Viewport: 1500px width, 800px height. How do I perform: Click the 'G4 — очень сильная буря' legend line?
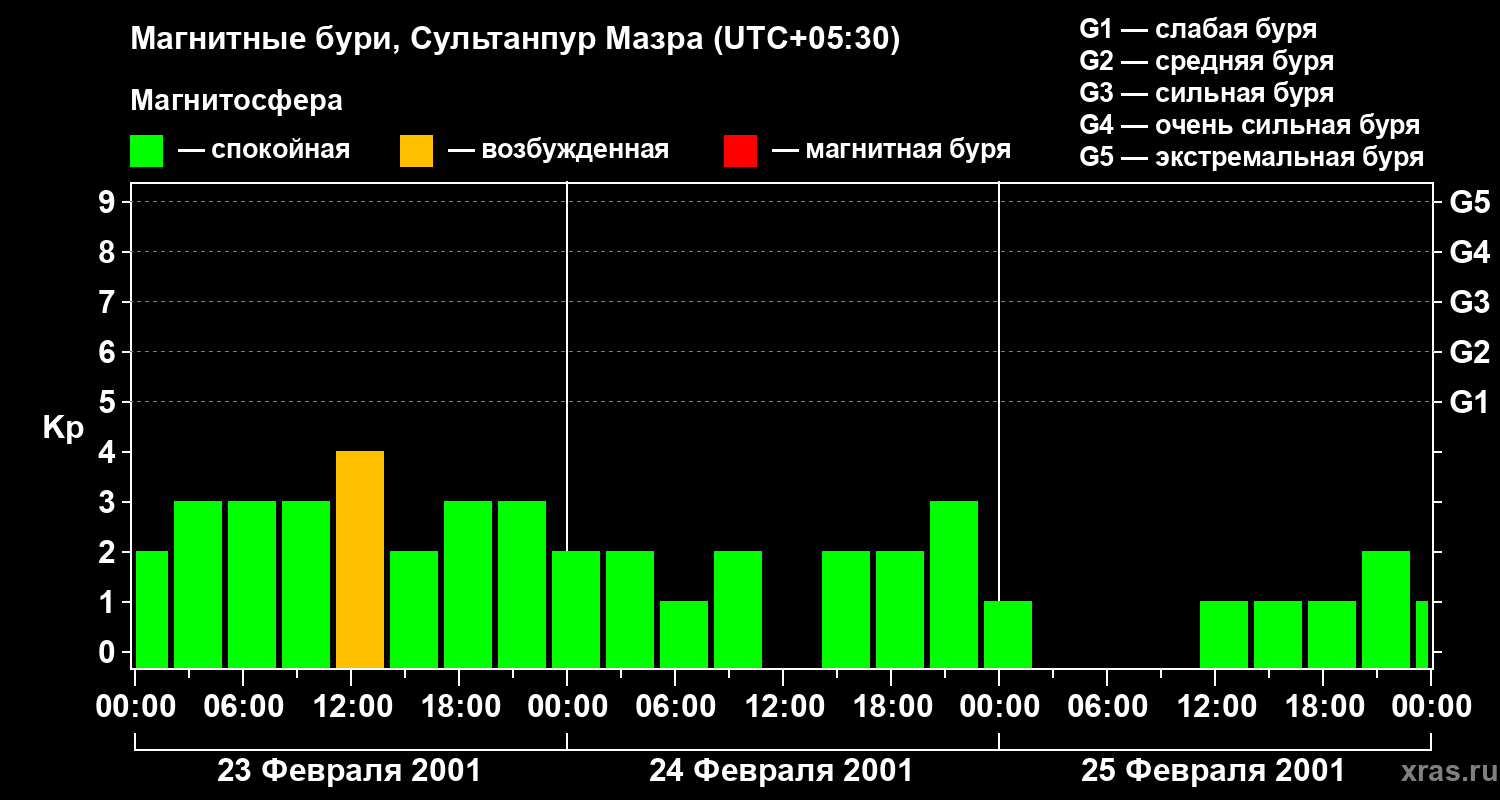pos(1250,125)
